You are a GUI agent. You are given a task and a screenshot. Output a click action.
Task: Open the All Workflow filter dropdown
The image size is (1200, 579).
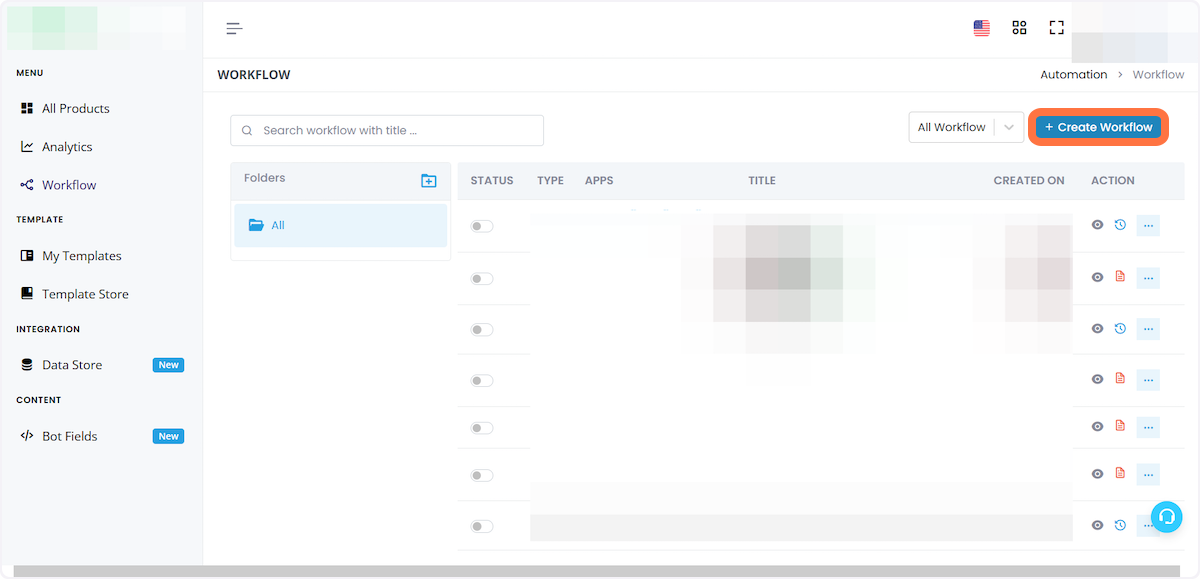[966, 127]
